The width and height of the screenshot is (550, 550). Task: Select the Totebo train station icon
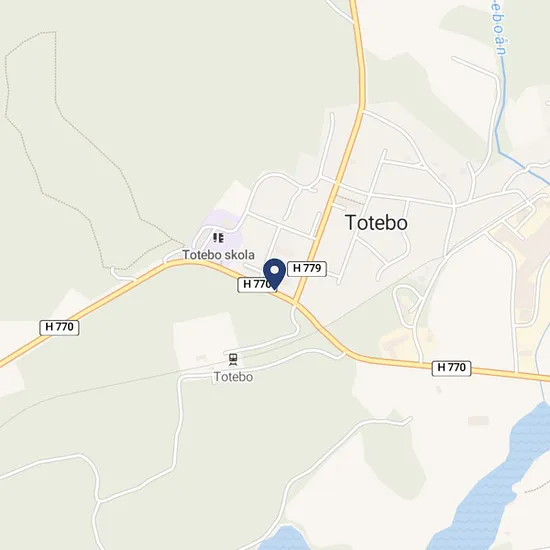pyautogui.click(x=233, y=360)
